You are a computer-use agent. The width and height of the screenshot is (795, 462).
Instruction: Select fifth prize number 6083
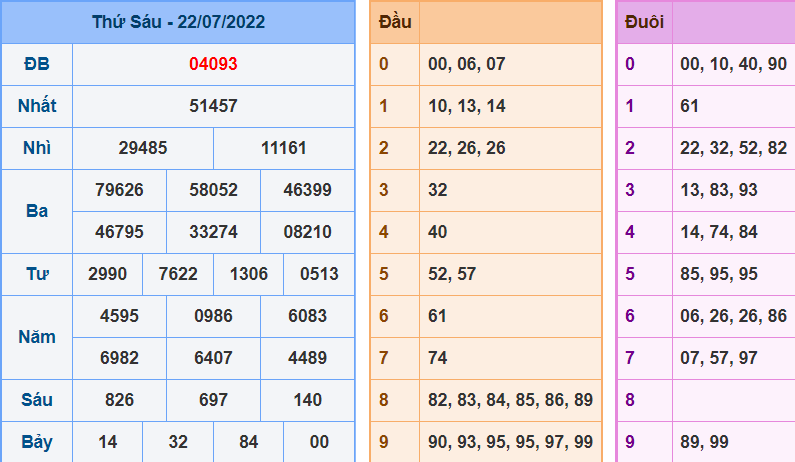click(307, 316)
